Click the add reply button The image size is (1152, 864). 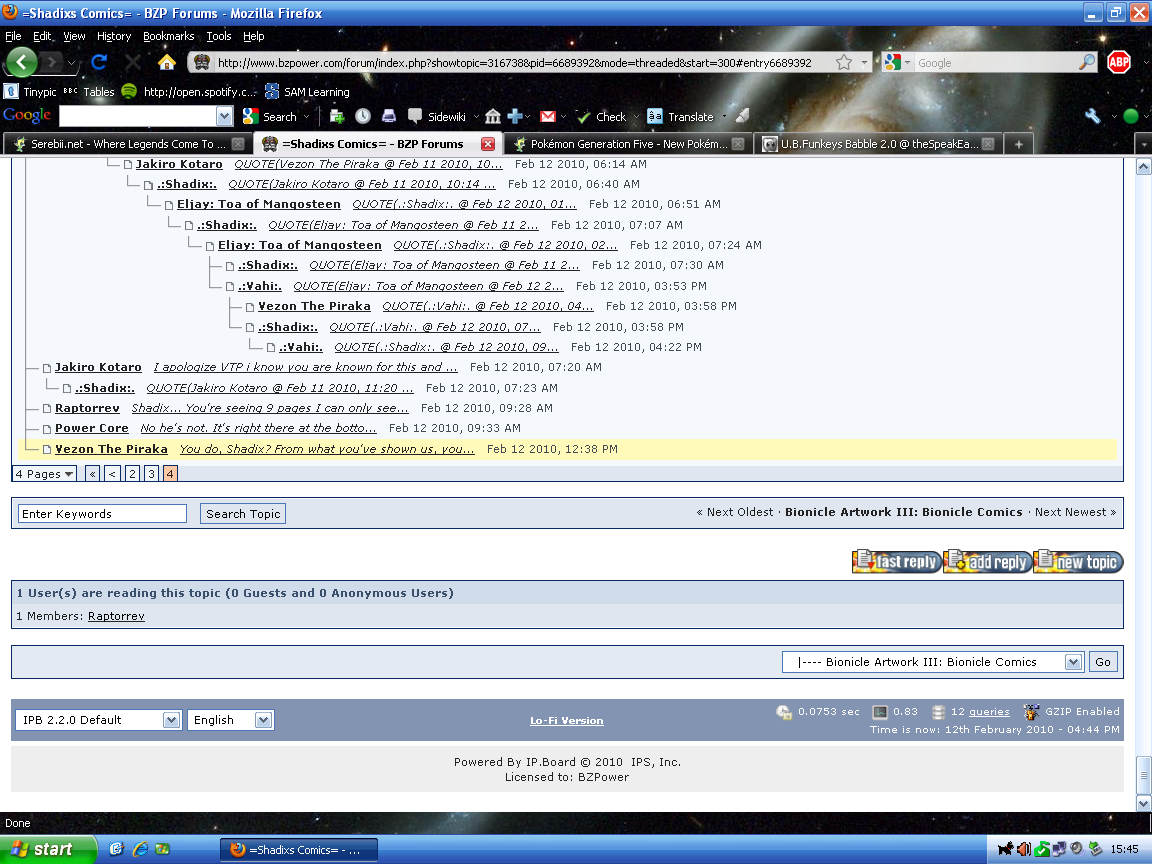click(987, 562)
